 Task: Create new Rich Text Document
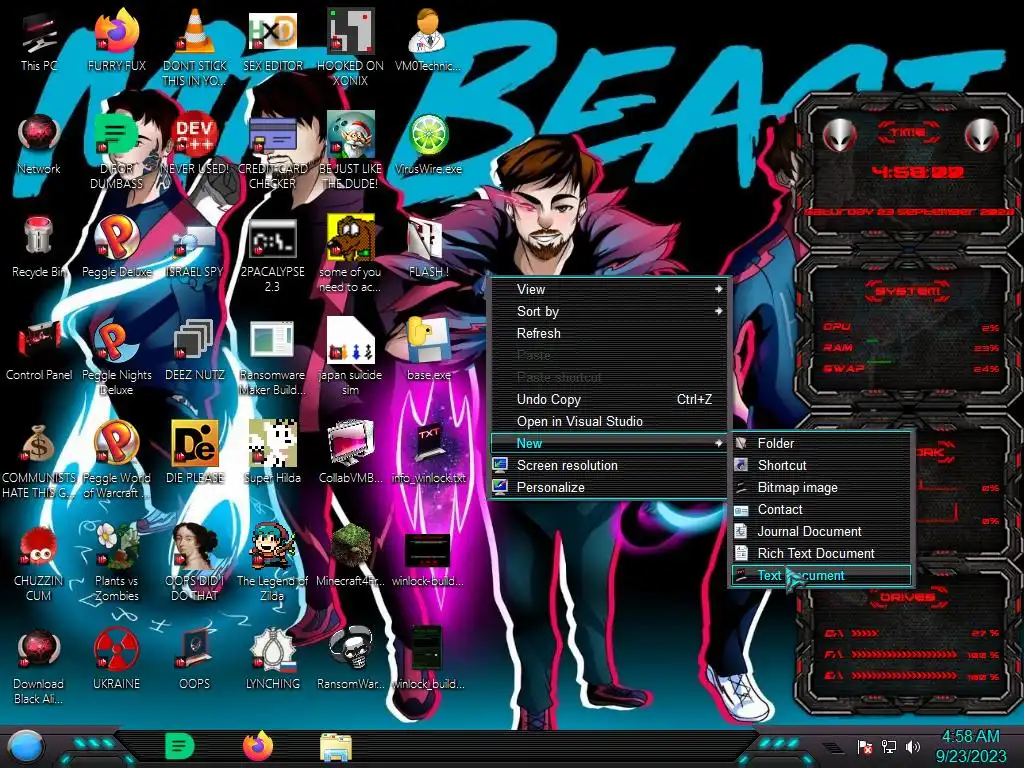pyautogui.click(x=821, y=554)
